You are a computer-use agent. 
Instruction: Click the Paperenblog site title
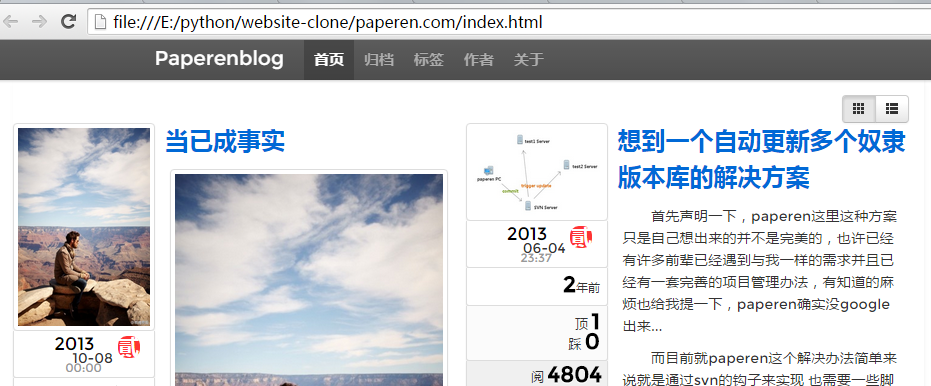coord(219,59)
